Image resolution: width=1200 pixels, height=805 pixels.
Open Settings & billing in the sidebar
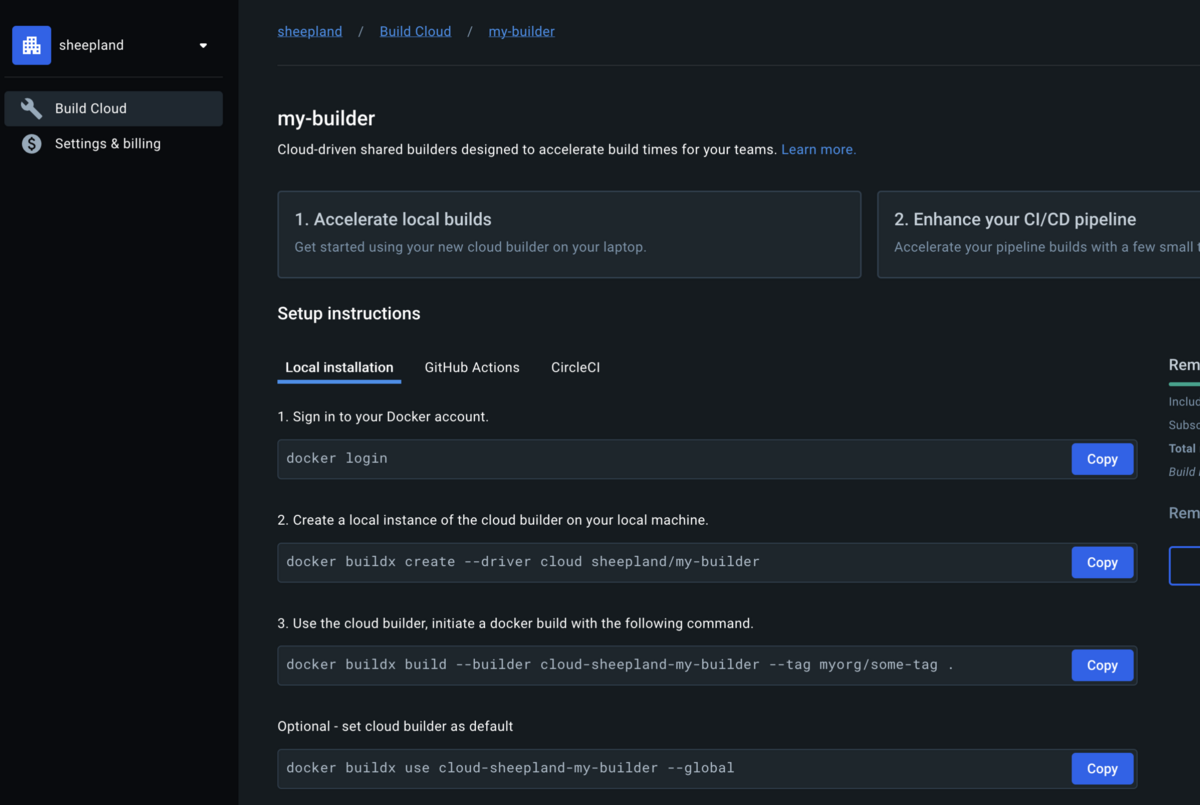click(x=107, y=144)
